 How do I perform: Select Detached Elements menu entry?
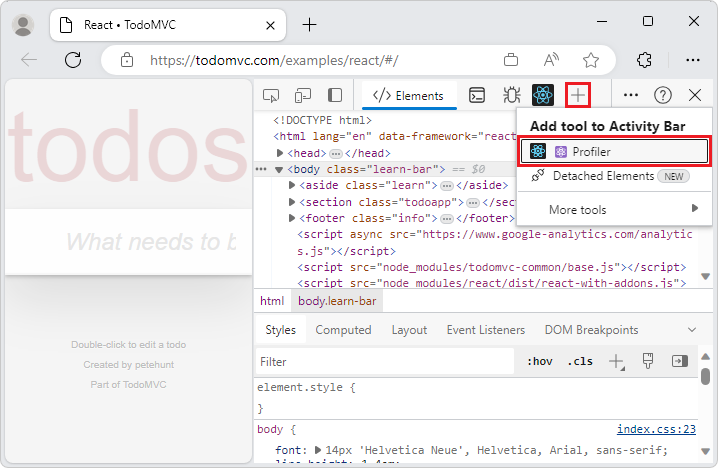pos(615,176)
